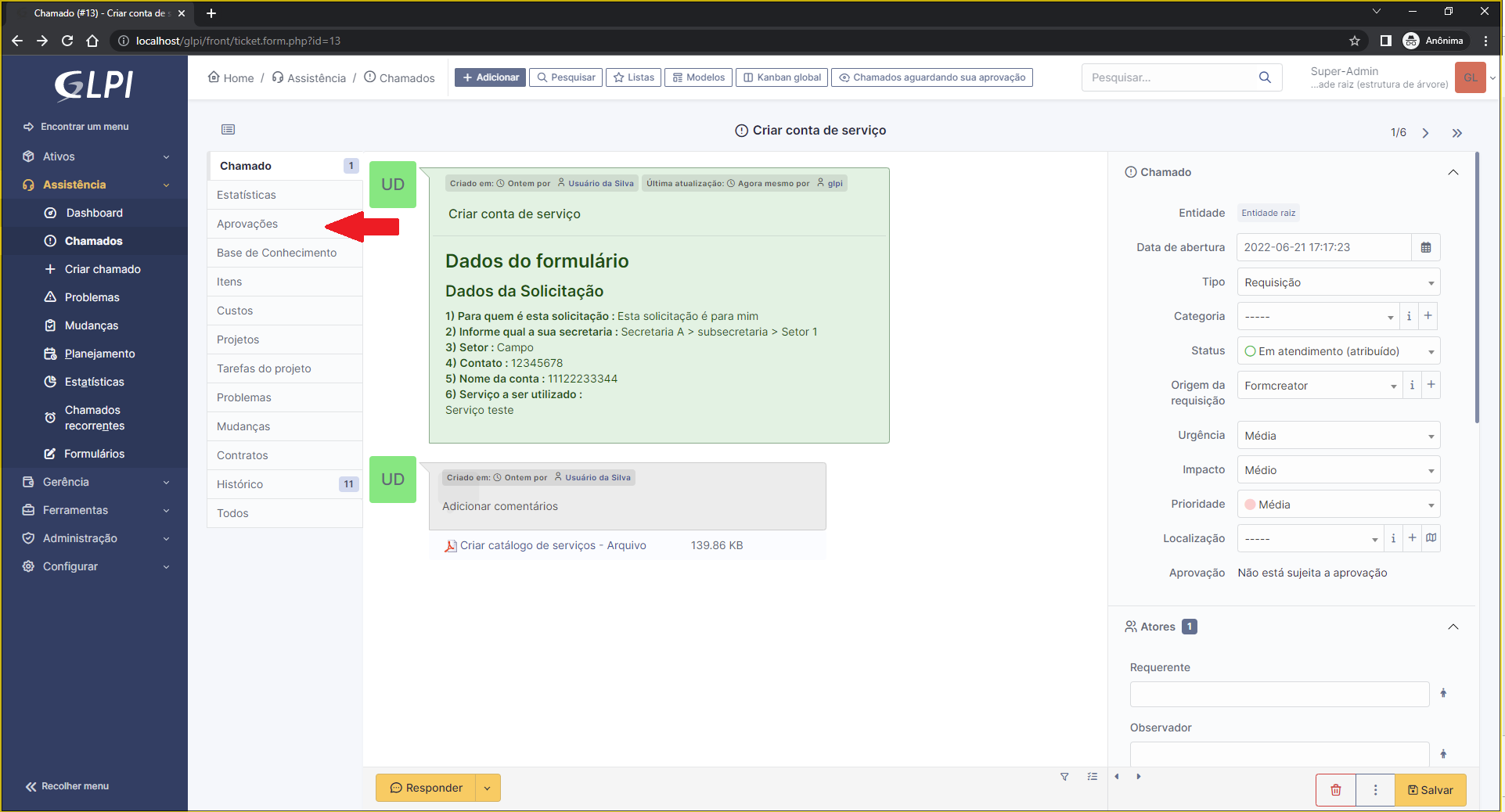Click the map icon next to Localização
1505x812 pixels.
pos(1431,538)
